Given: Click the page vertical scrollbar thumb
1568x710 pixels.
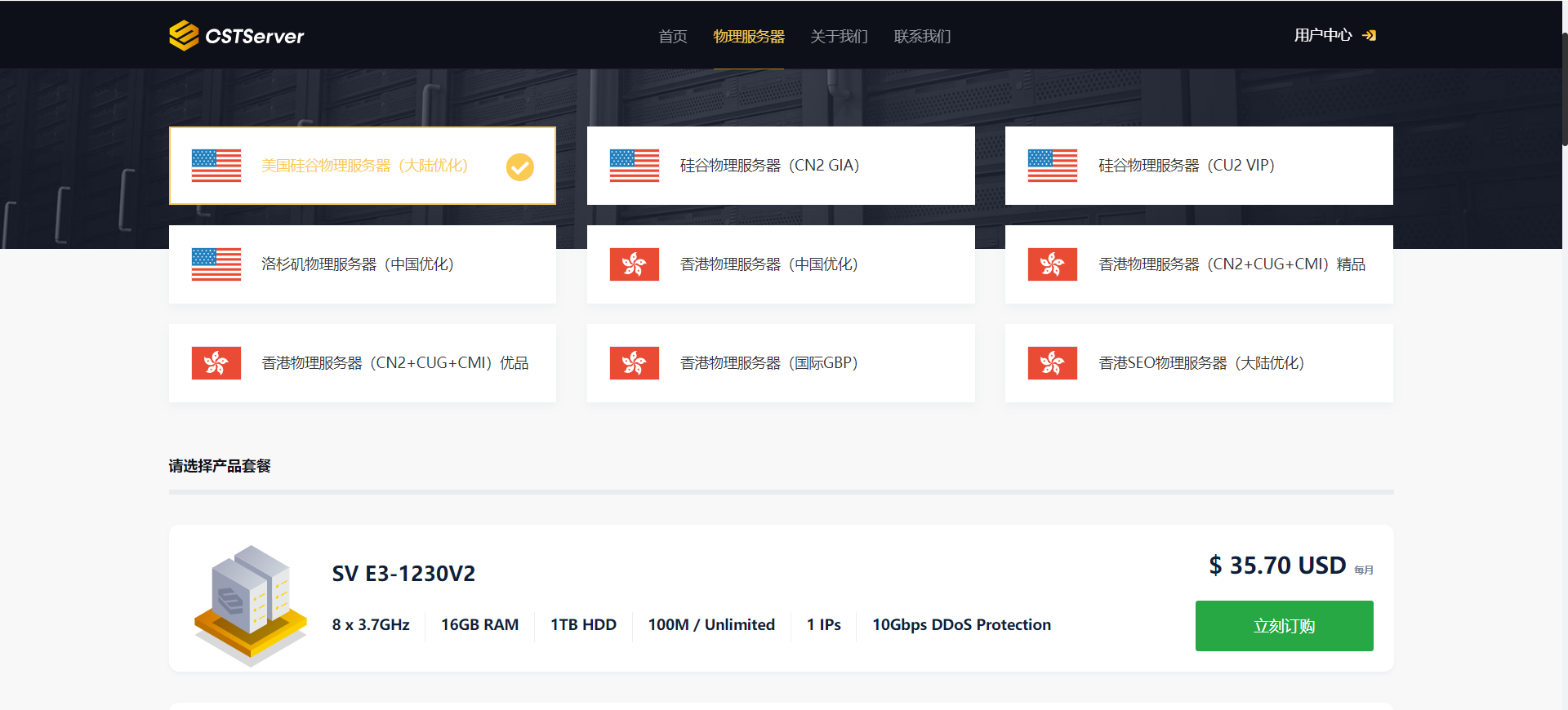Looking at the screenshot, I should coord(1564,90).
